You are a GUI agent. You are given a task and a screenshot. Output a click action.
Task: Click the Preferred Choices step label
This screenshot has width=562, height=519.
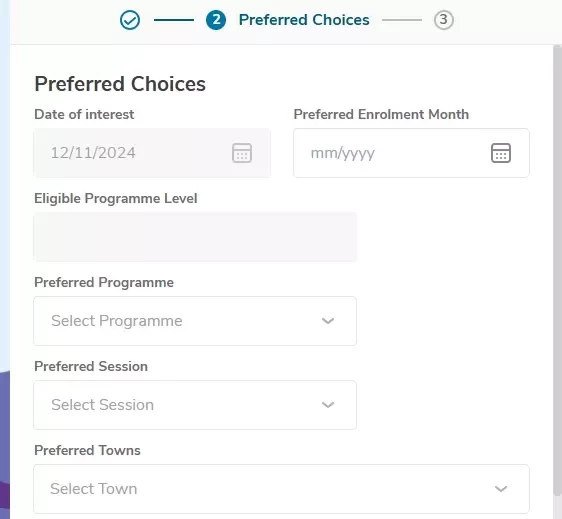point(304,20)
